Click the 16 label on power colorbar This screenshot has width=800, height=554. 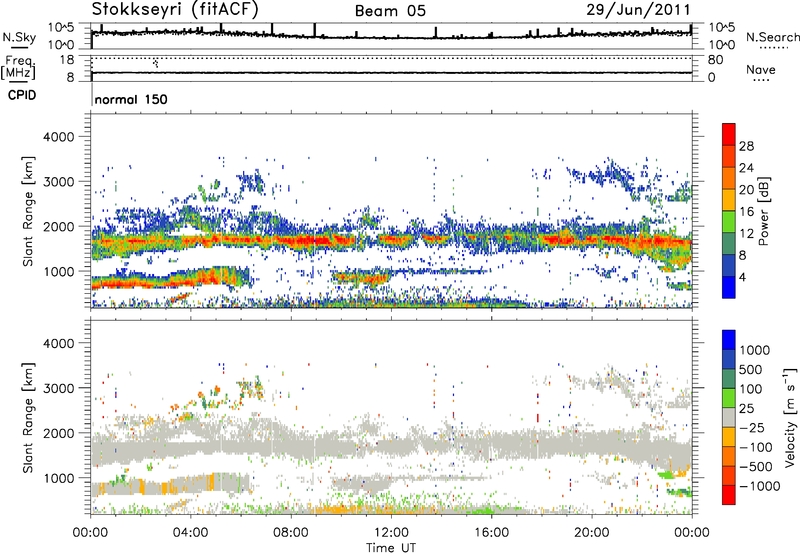coord(746,212)
